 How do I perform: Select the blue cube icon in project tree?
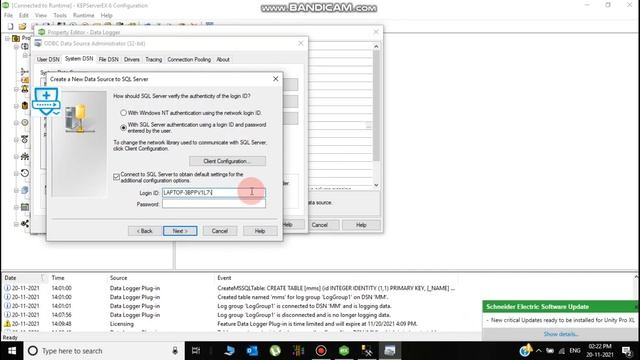point(25,190)
